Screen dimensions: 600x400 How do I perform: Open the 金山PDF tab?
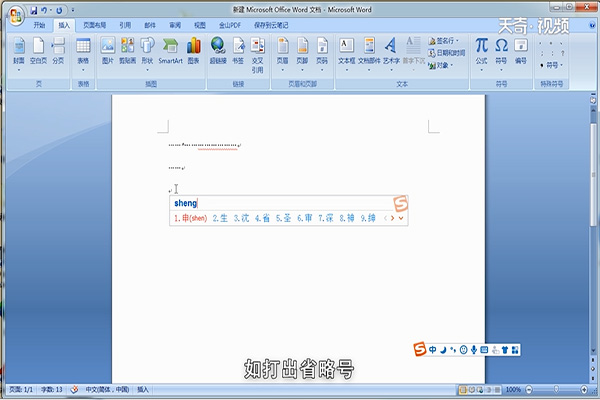pos(230,25)
